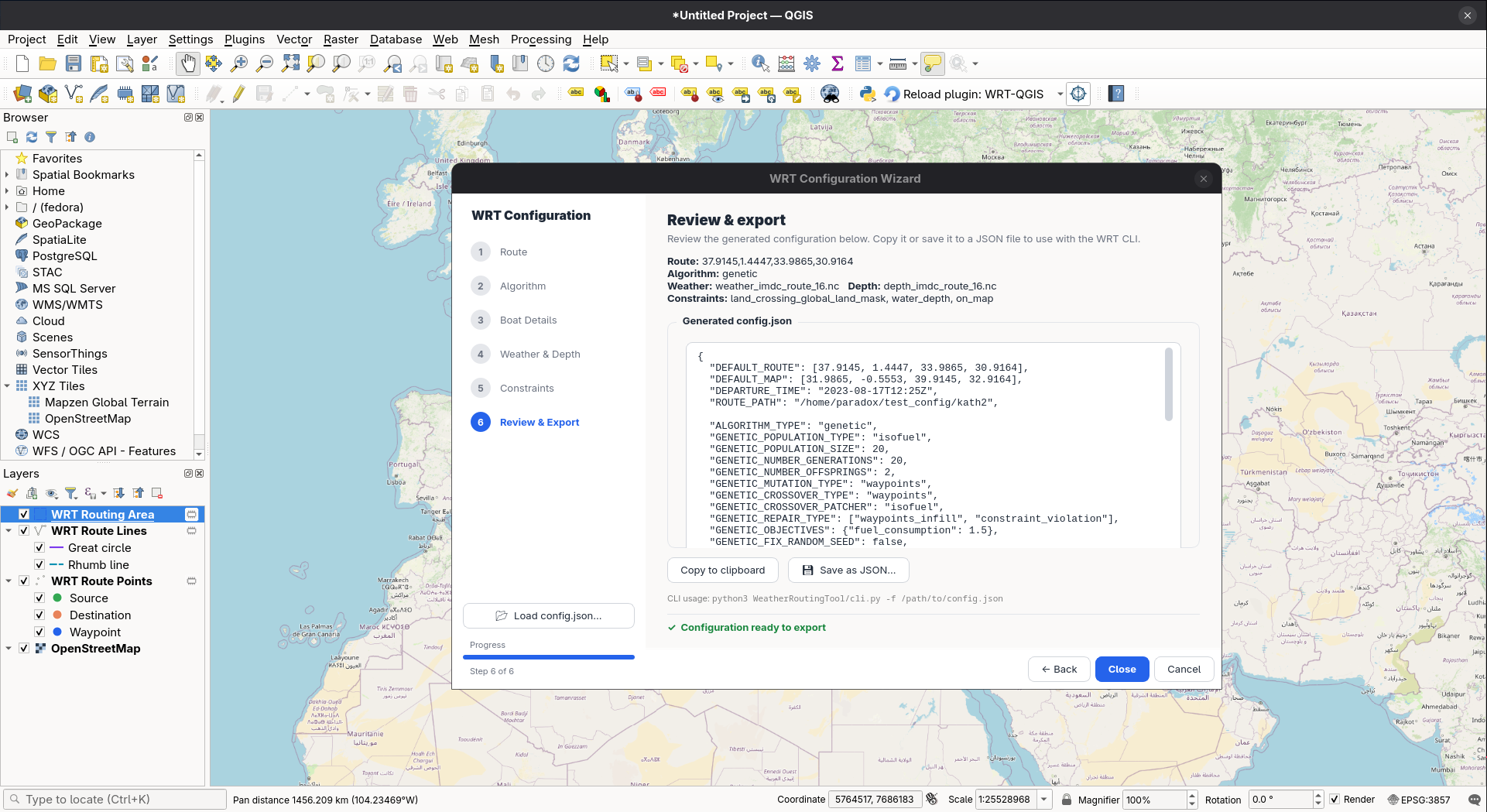The height and width of the screenshot is (812, 1487).
Task: Open the Plugins menu
Action: (245, 39)
